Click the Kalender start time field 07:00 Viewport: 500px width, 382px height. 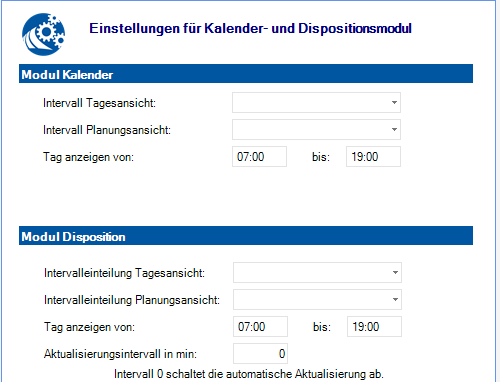click(259, 157)
